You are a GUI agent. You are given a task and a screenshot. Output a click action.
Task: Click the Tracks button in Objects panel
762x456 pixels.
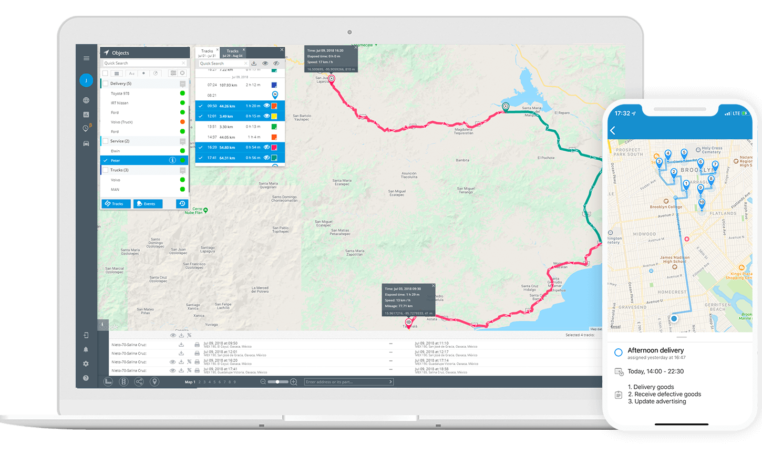[116, 204]
